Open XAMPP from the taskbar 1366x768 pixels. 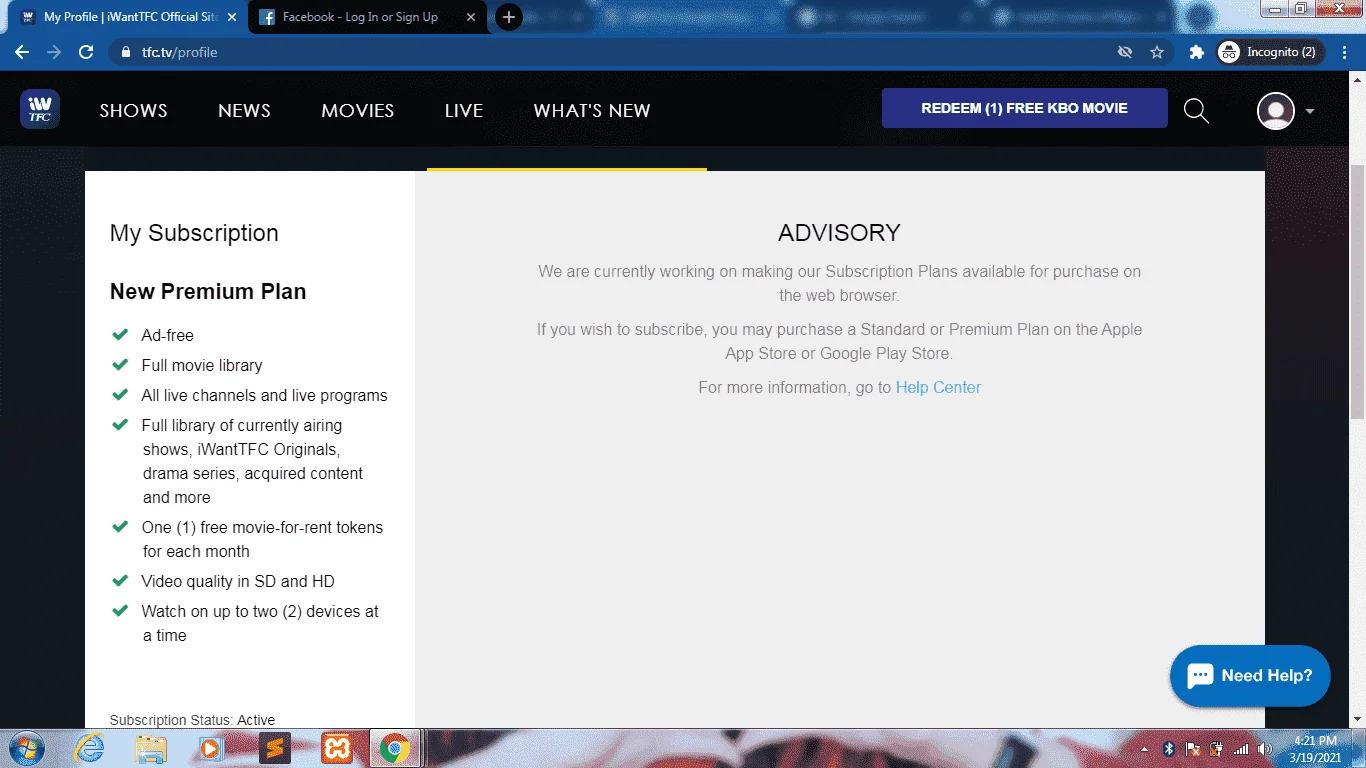pos(335,748)
